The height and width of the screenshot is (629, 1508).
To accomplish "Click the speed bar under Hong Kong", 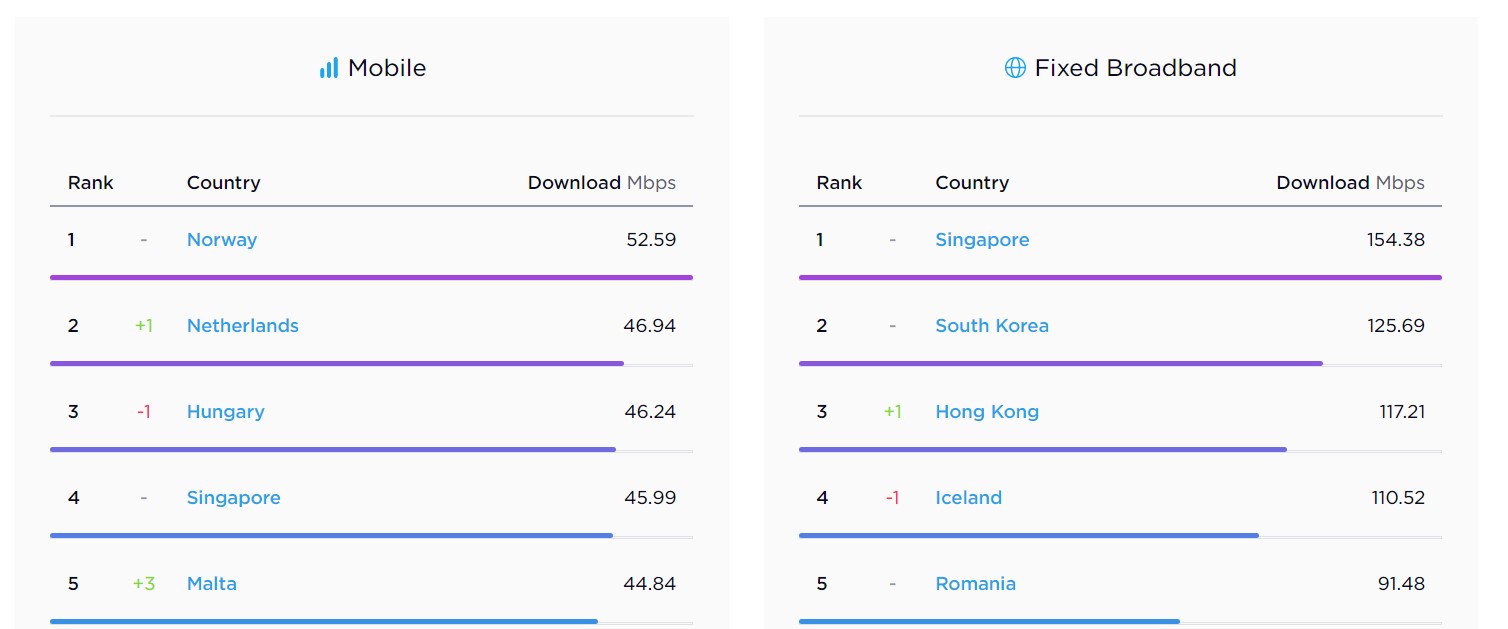I will tap(1043, 449).
